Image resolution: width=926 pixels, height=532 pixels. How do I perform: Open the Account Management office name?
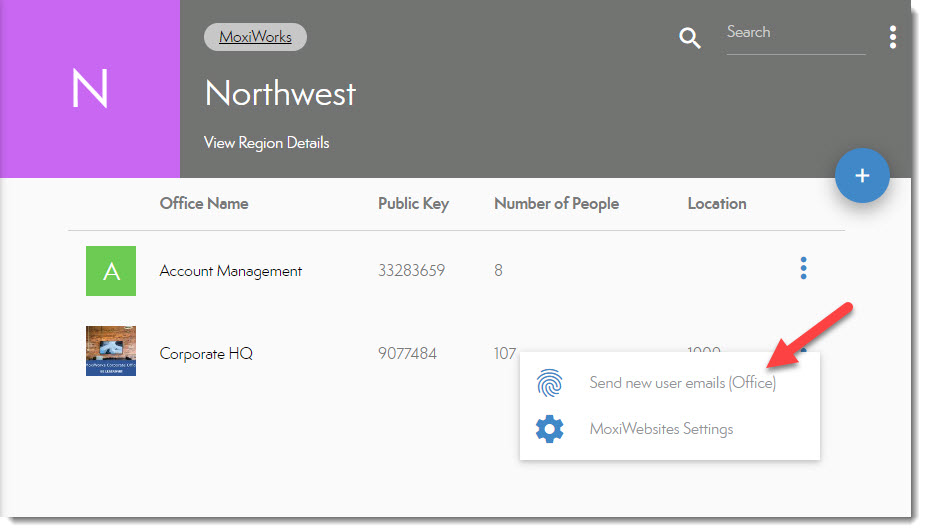(231, 271)
